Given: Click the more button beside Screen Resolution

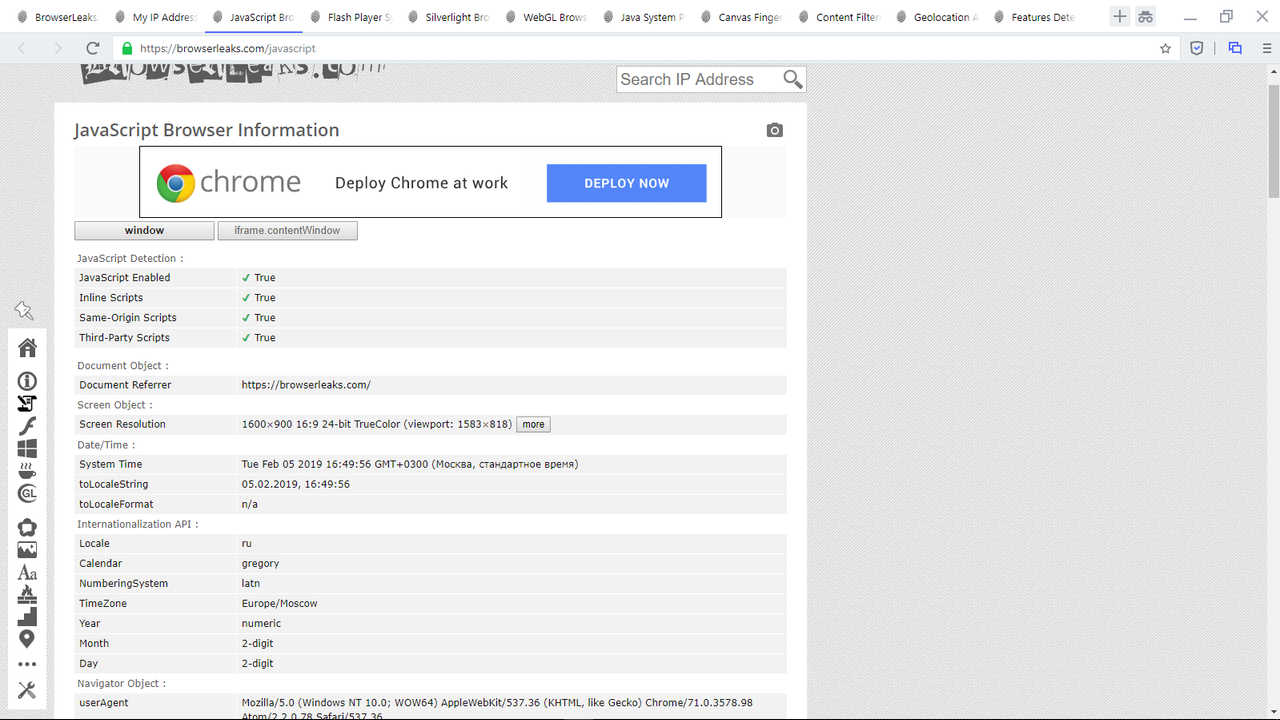Looking at the screenshot, I should 533,424.
